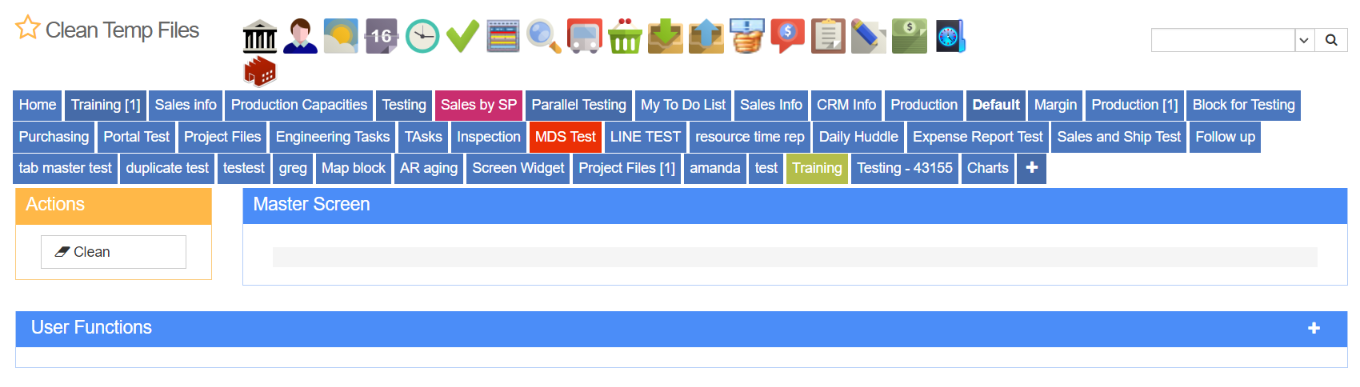The height and width of the screenshot is (387, 1360).
Task: Click the green checkmark icon
Action: coord(463,37)
